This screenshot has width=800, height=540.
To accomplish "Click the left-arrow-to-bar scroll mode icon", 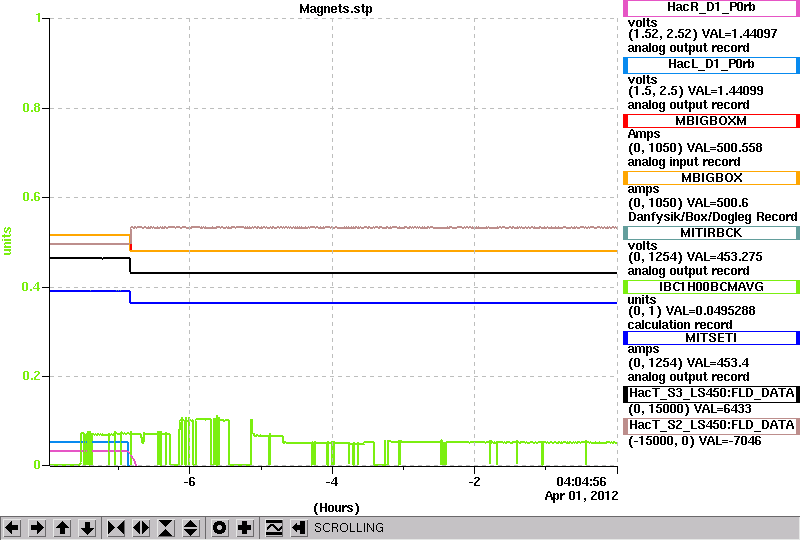I will (x=299, y=528).
